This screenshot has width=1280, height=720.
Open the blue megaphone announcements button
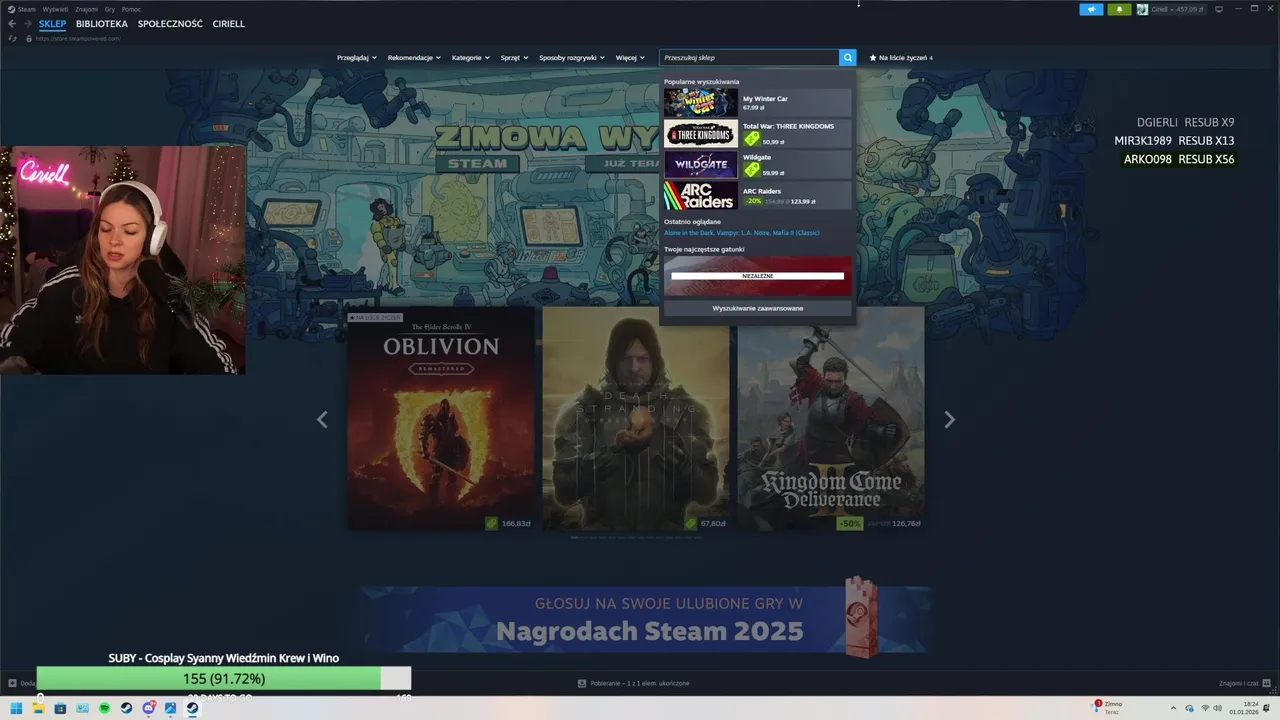point(1091,9)
